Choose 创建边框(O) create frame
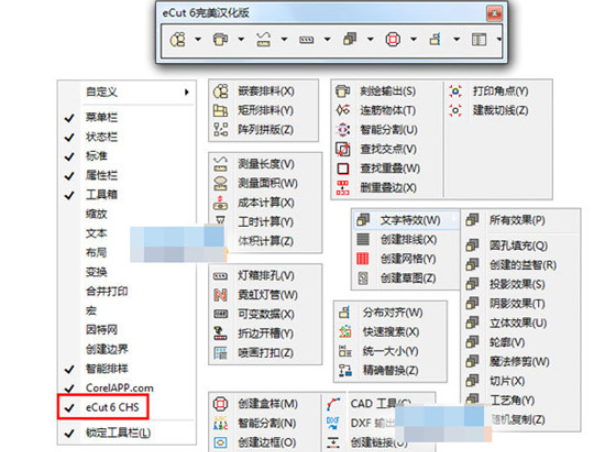 [265, 443]
